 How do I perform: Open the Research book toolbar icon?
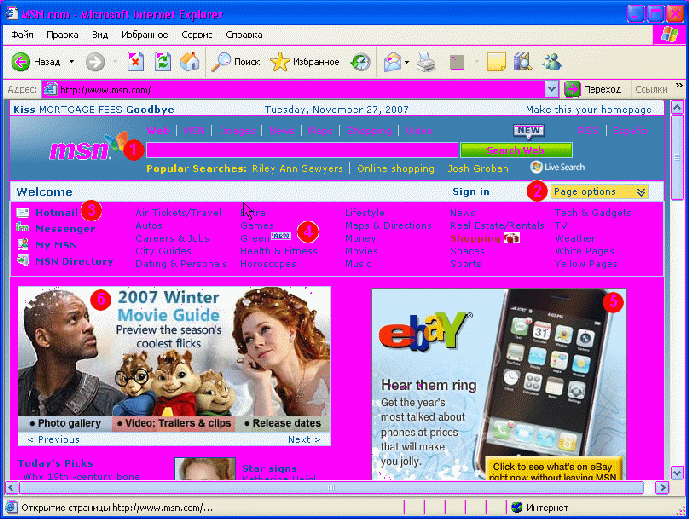[x=523, y=62]
